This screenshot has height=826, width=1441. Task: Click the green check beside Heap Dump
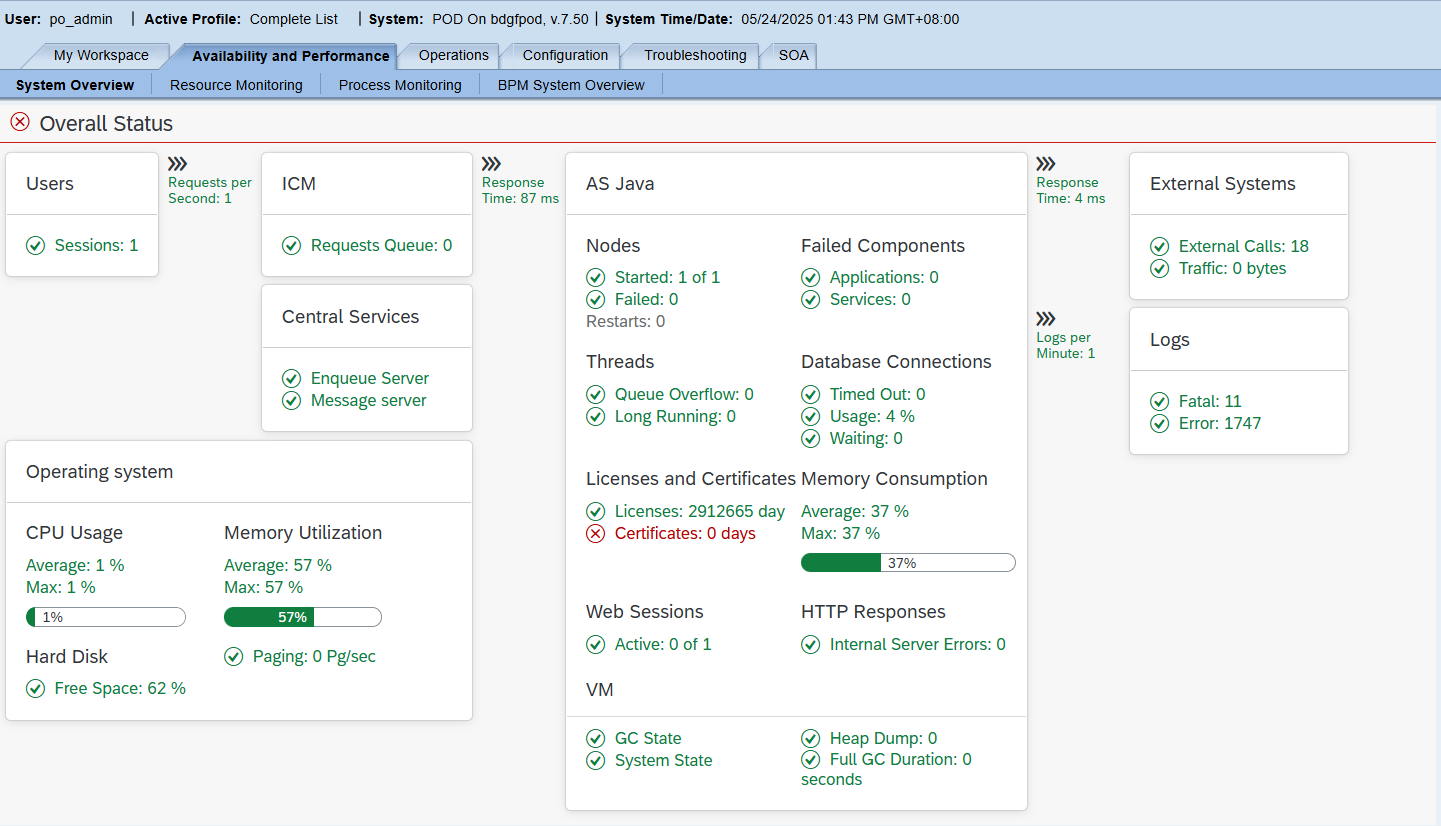point(811,738)
